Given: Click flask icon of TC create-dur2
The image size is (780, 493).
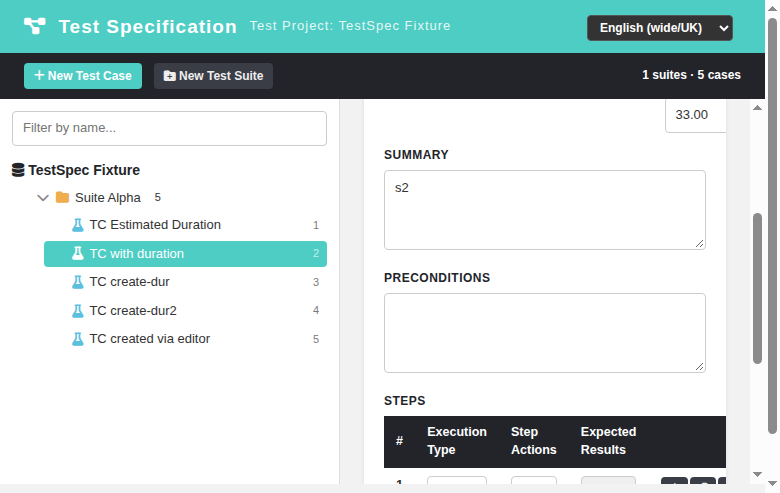Looking at the screenshot, I should (x=78, y=311).
